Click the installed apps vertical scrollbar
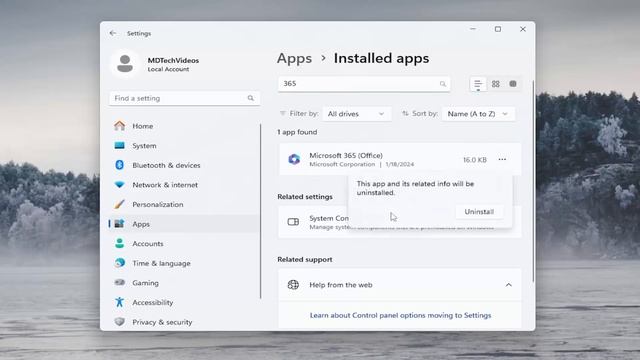640x360 pixels. pyautogui.click(x=533, y=180)
